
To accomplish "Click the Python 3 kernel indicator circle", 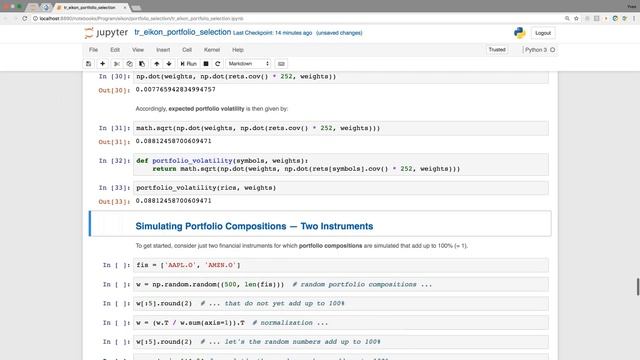I will coord(553,50).
